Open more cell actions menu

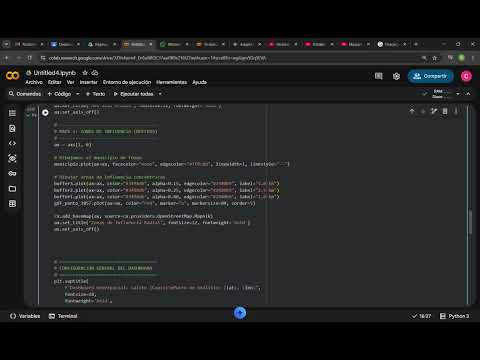pos(456,111)
